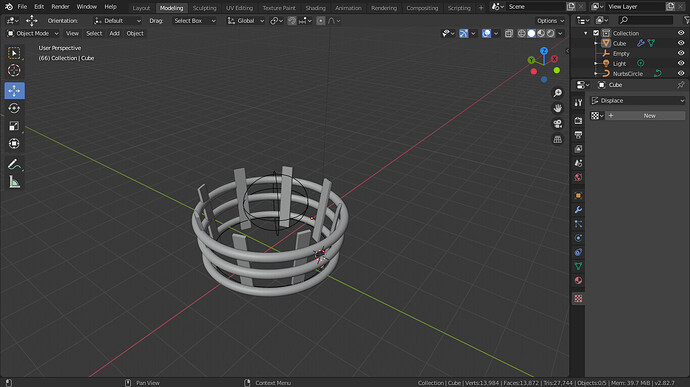This screenshot has width=690, height=387.
Task: Open the Object Data green triangle tab
Action: [x=578, y=266]
